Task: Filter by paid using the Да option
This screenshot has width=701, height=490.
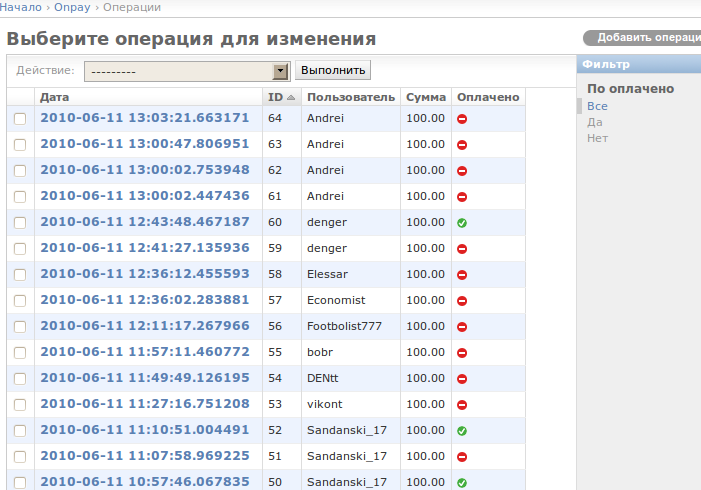Action: coord(595,122)
